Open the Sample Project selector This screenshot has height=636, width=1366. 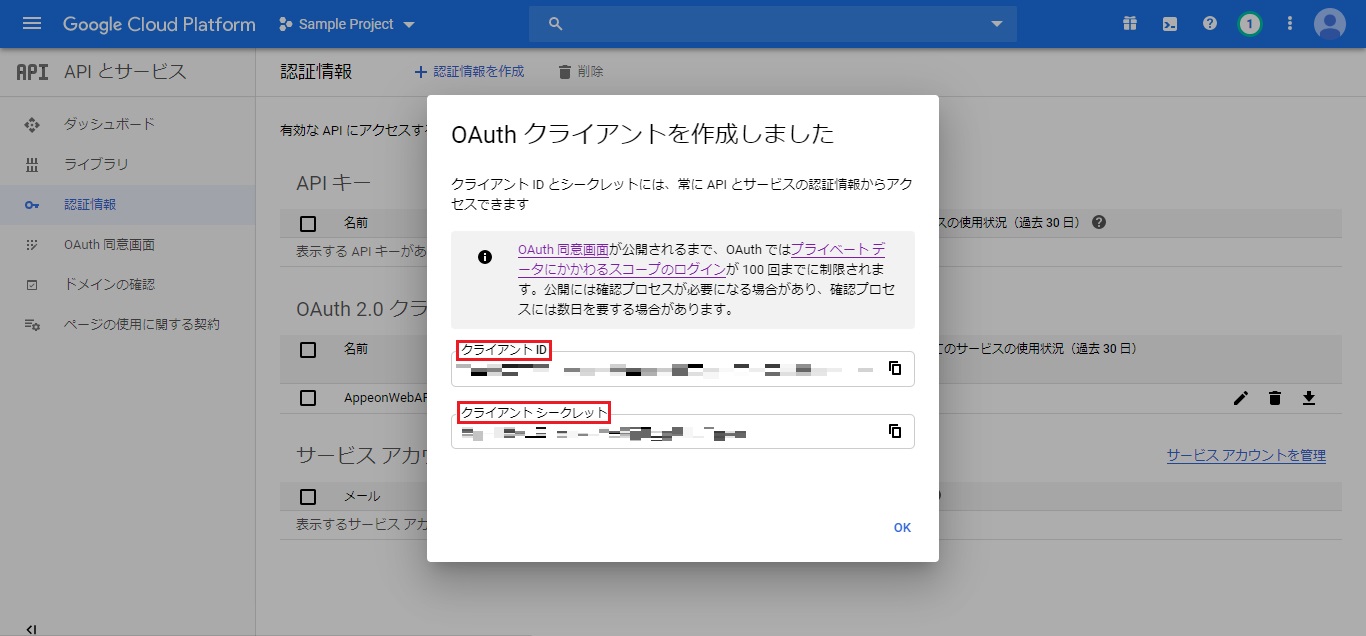pos(346,22)
